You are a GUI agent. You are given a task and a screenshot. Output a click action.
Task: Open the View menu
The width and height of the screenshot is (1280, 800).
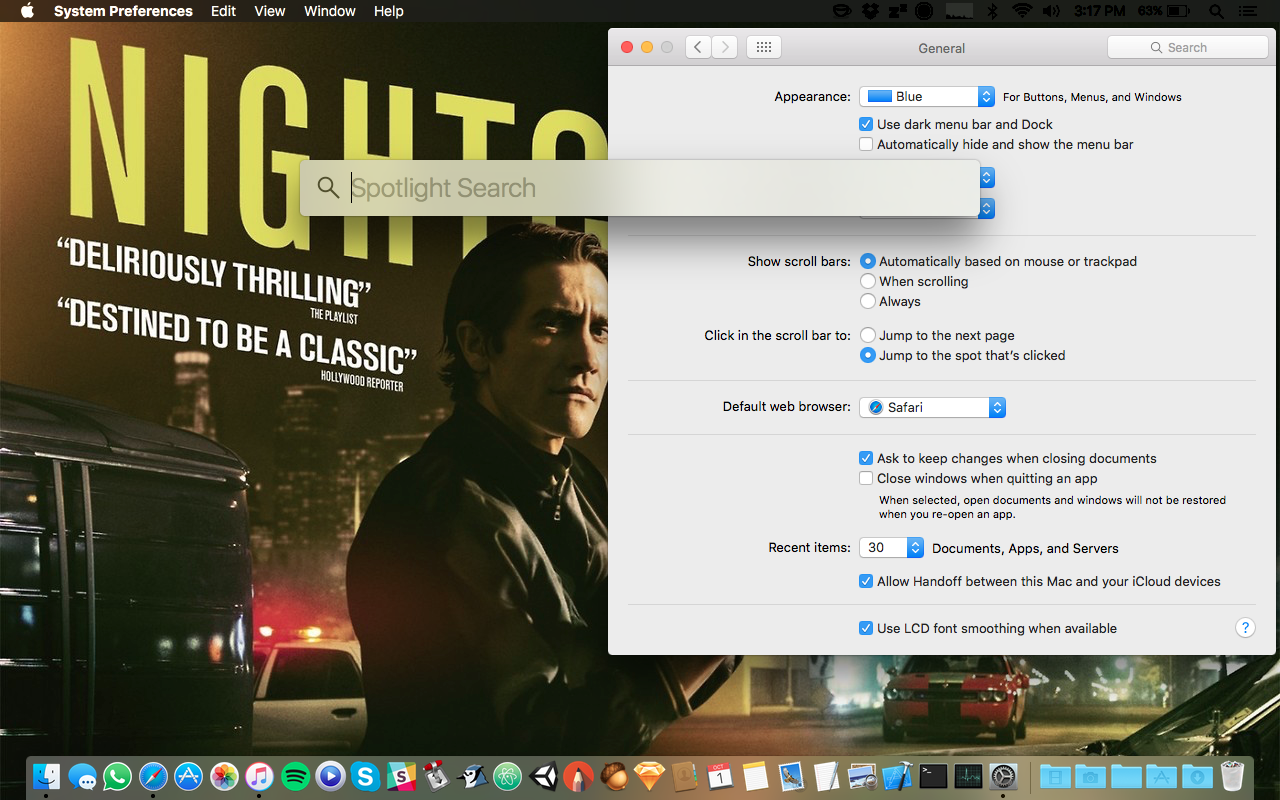pyautogui.click(x=270, y=11)
